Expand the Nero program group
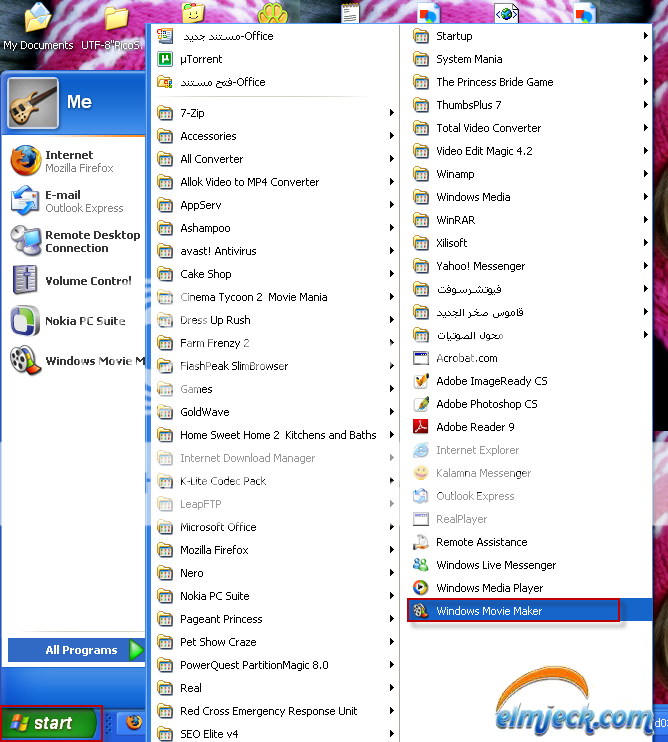668x742 pixels. 276,573
